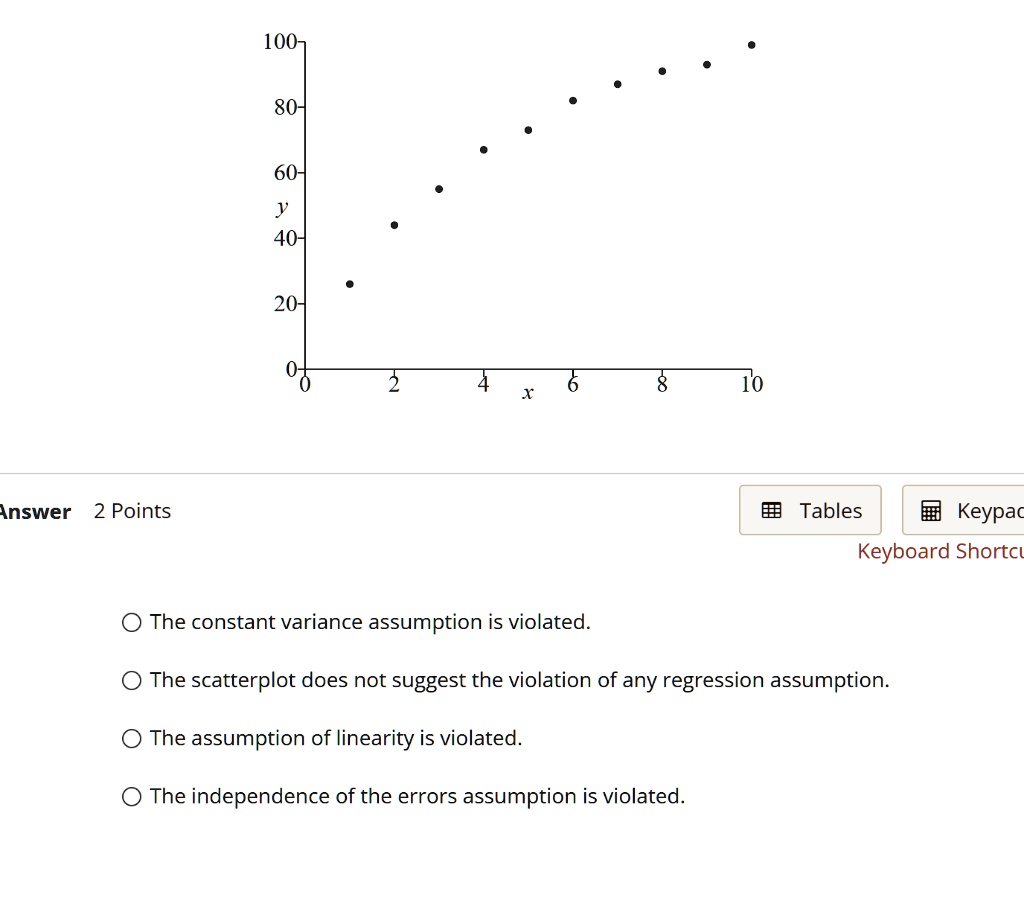Click the table symbol inside the Tables button
1024x918 pixels.
770,510
